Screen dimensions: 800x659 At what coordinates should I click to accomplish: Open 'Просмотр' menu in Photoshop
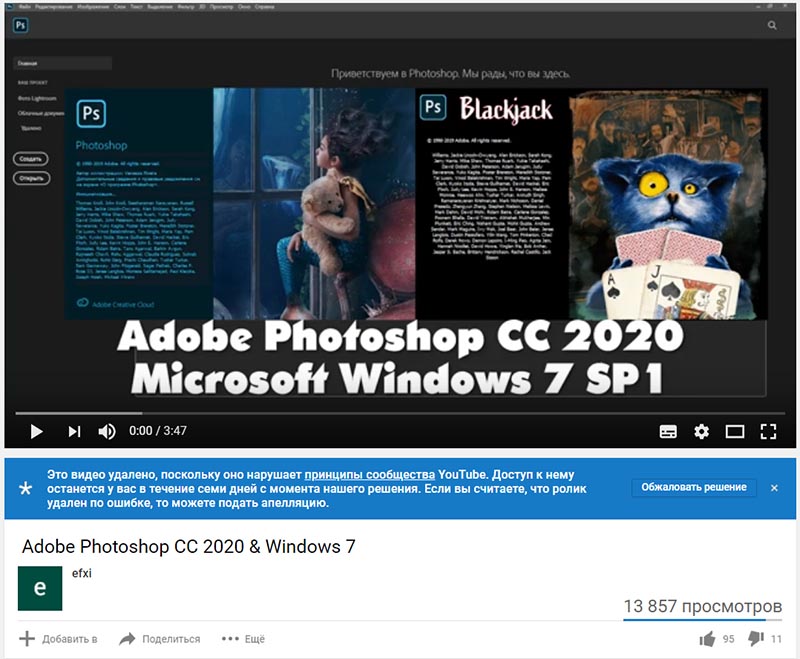(x=221, y=7)
